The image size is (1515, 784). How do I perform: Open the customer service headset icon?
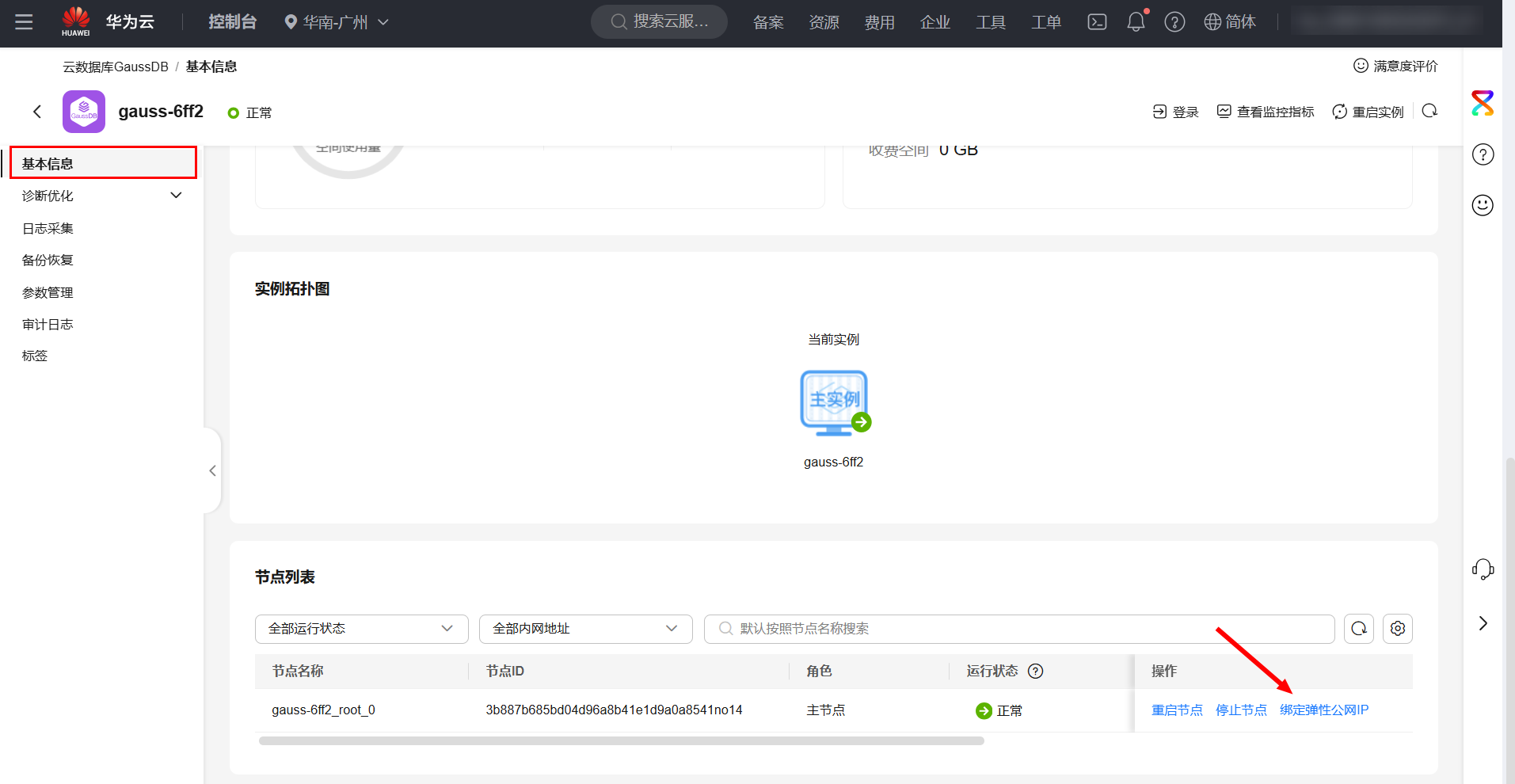pos(1483,569)
